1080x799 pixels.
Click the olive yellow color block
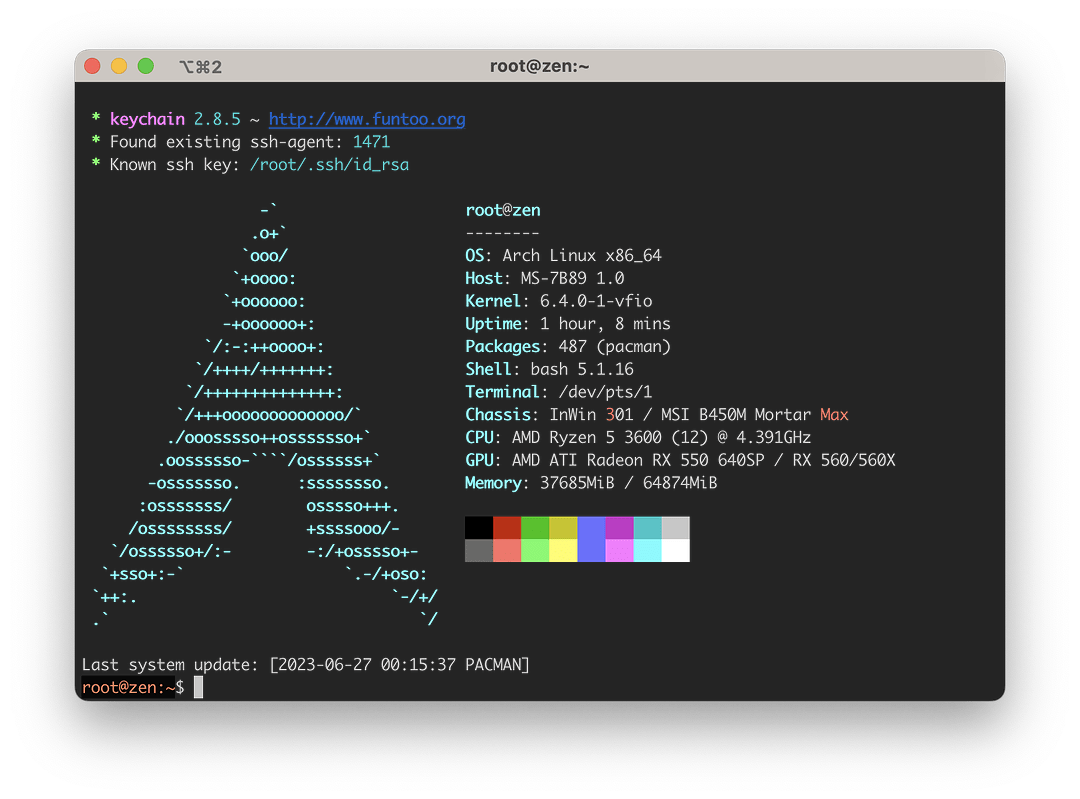[563, 528]
